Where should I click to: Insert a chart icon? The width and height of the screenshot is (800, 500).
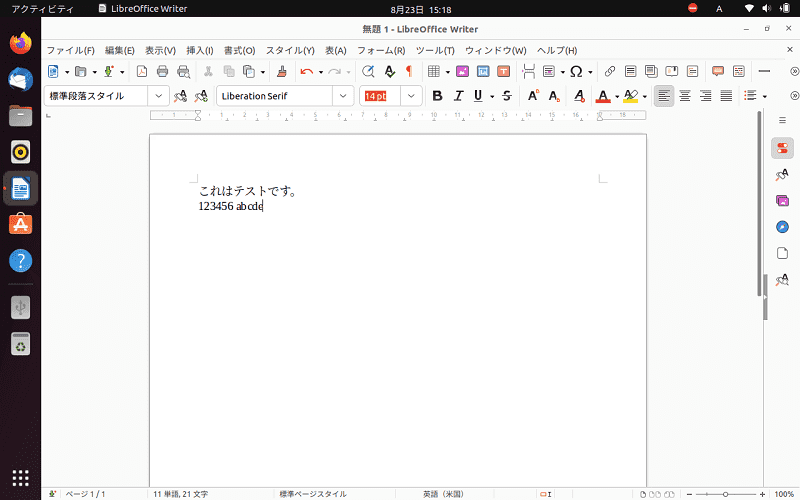483,71
